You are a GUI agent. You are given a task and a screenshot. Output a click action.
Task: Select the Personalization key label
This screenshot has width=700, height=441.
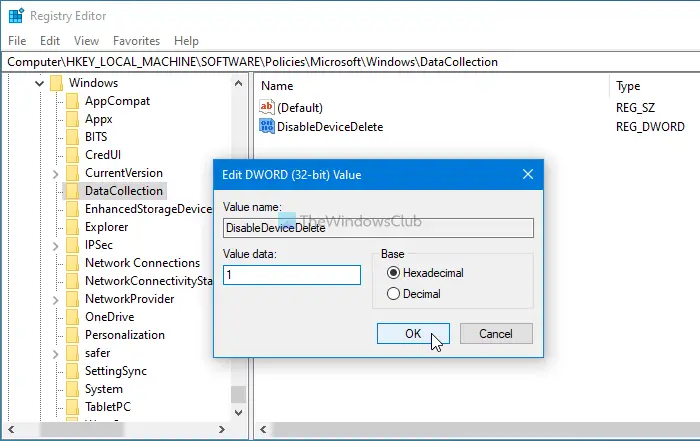coord(125,335)
